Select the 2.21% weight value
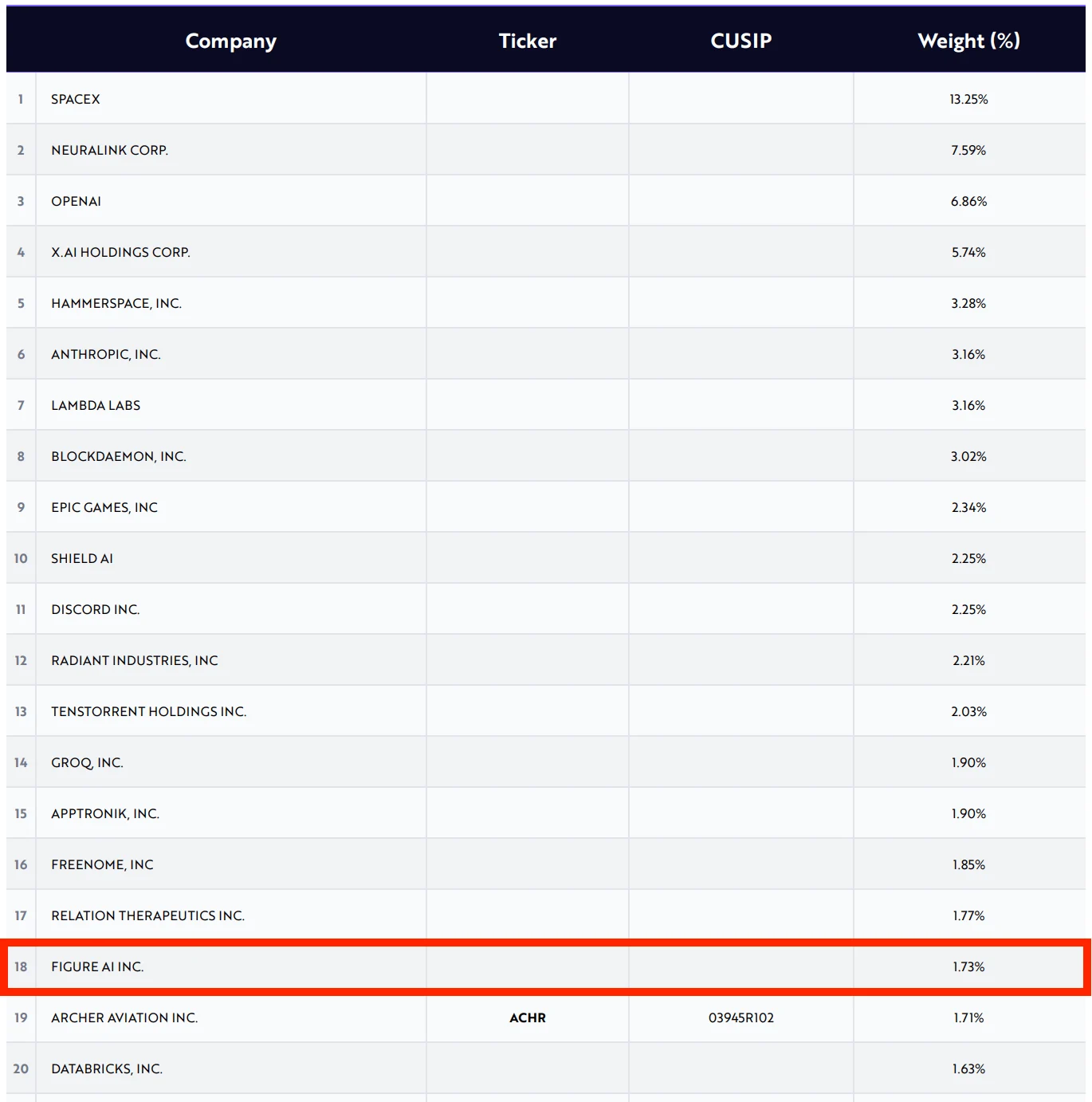This screenshot has height=1102, width=1092. click(968, 660)
